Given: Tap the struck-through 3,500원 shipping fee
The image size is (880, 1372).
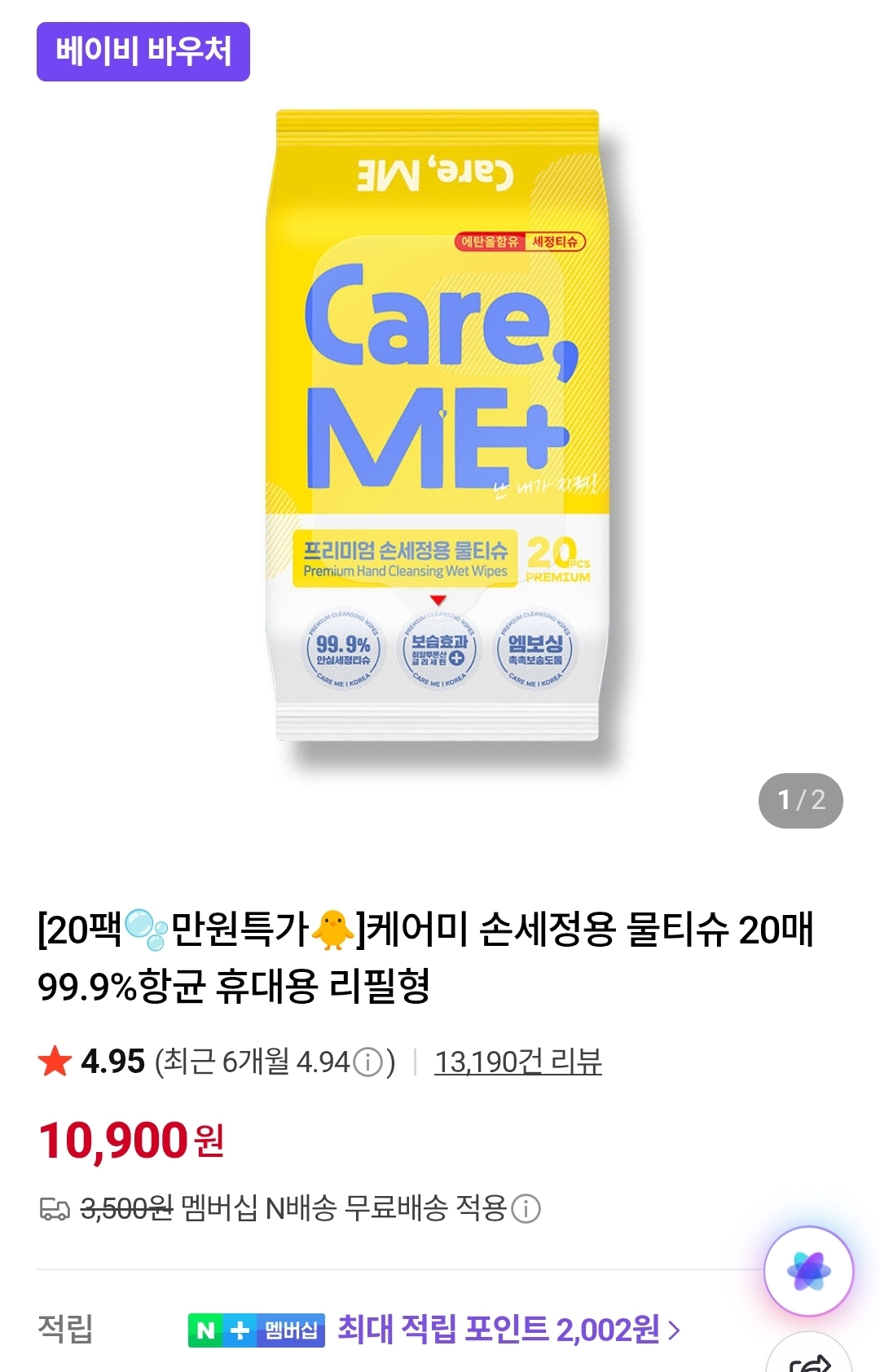Looking at the screenshot, I should [126, 1209].
